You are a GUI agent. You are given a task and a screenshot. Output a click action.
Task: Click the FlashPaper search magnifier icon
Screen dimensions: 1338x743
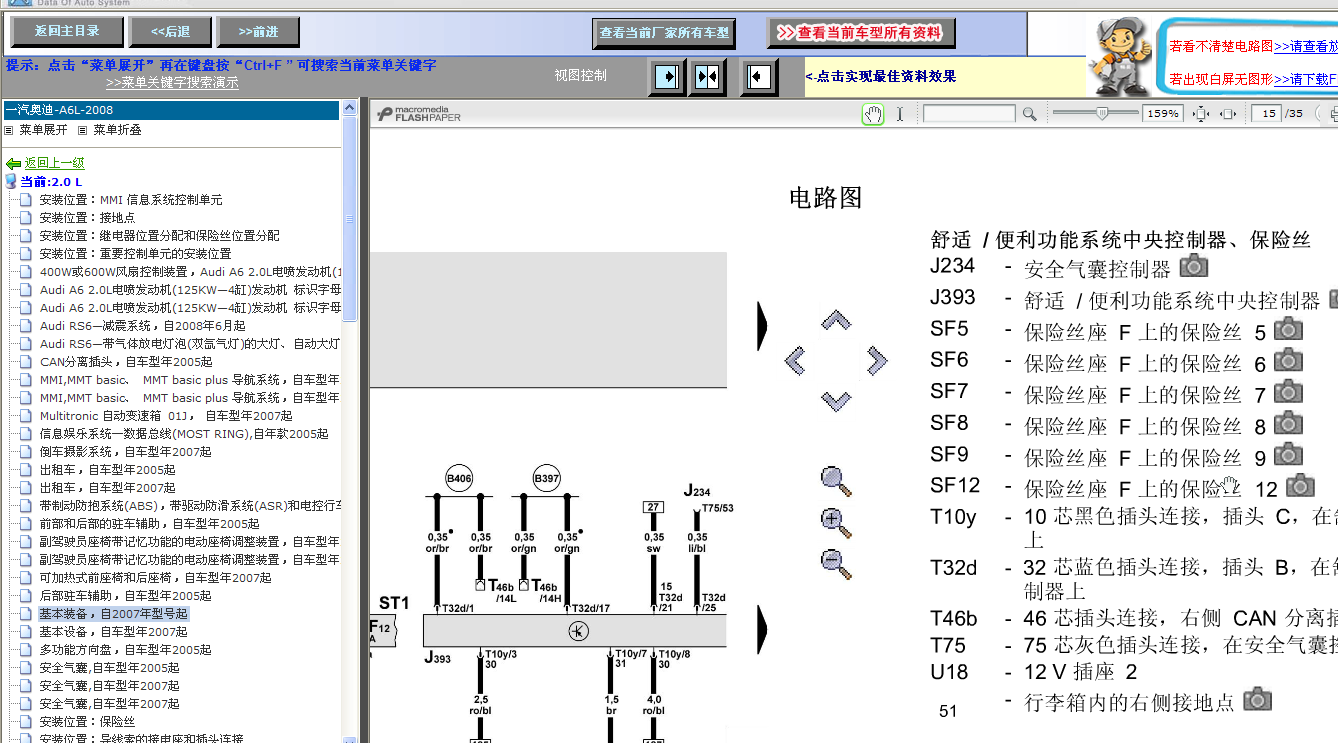click(1029, 115)
